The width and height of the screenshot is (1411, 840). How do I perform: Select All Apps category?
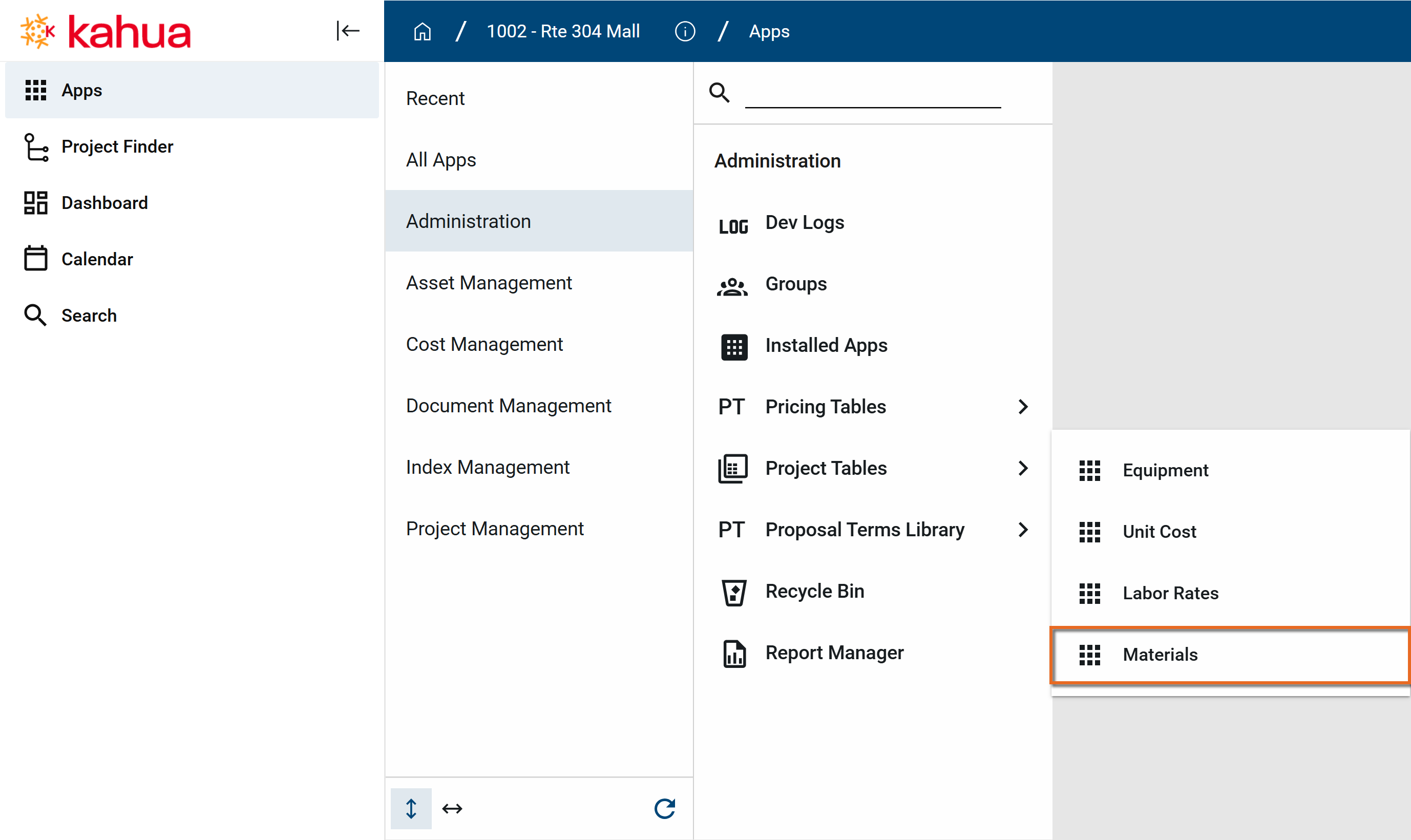441,160
